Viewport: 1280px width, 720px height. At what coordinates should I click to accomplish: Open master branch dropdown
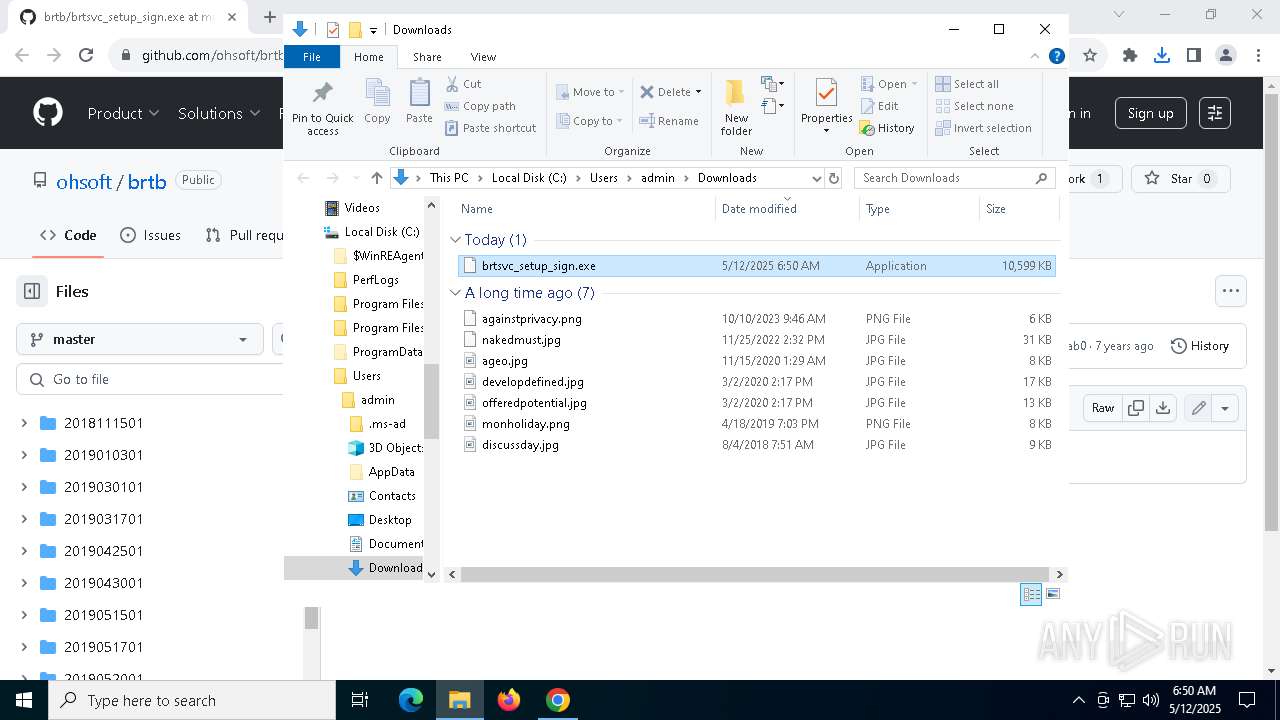pyautogui.click(x=139, y=339)
